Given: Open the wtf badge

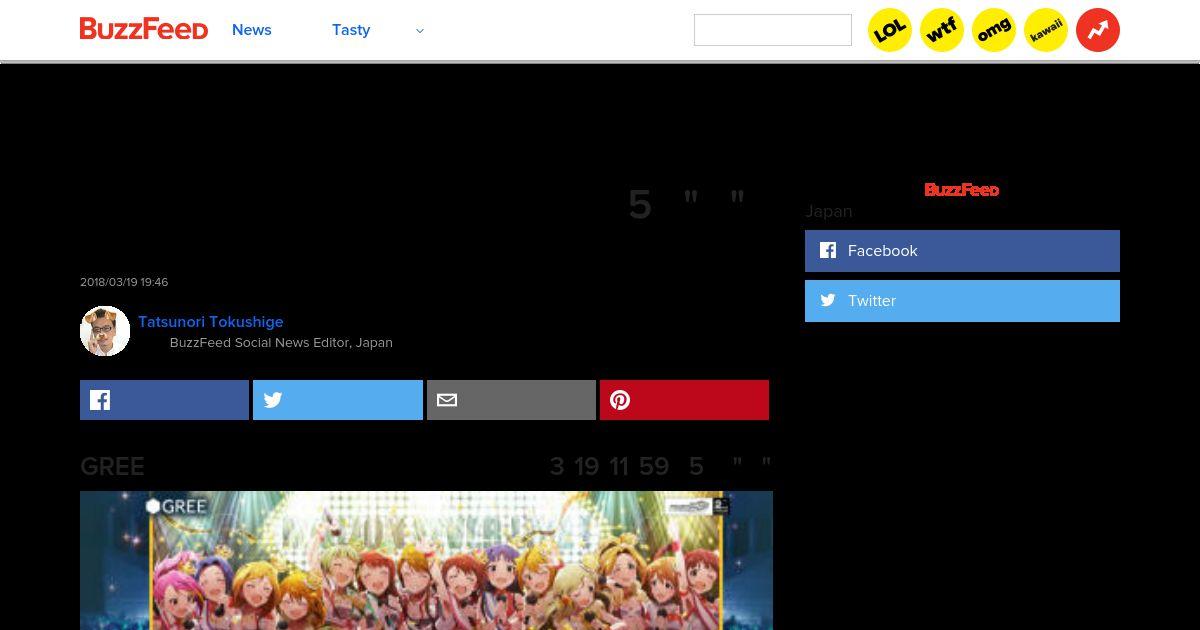Looking at the screenshot, I should coord(942,30).
